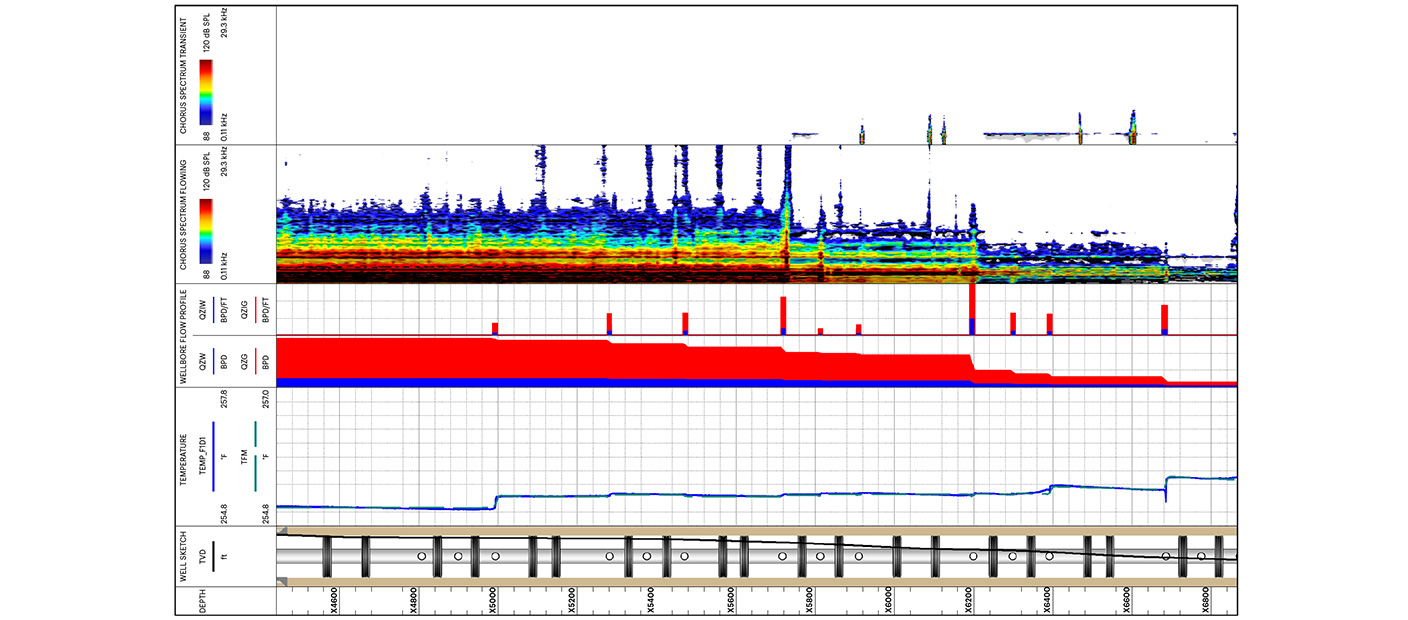This screenshot has width=1408, height=620.
Task: Click the Chorus Spectrum Flowing color scale bar
Action: click(x=205, y=231)
